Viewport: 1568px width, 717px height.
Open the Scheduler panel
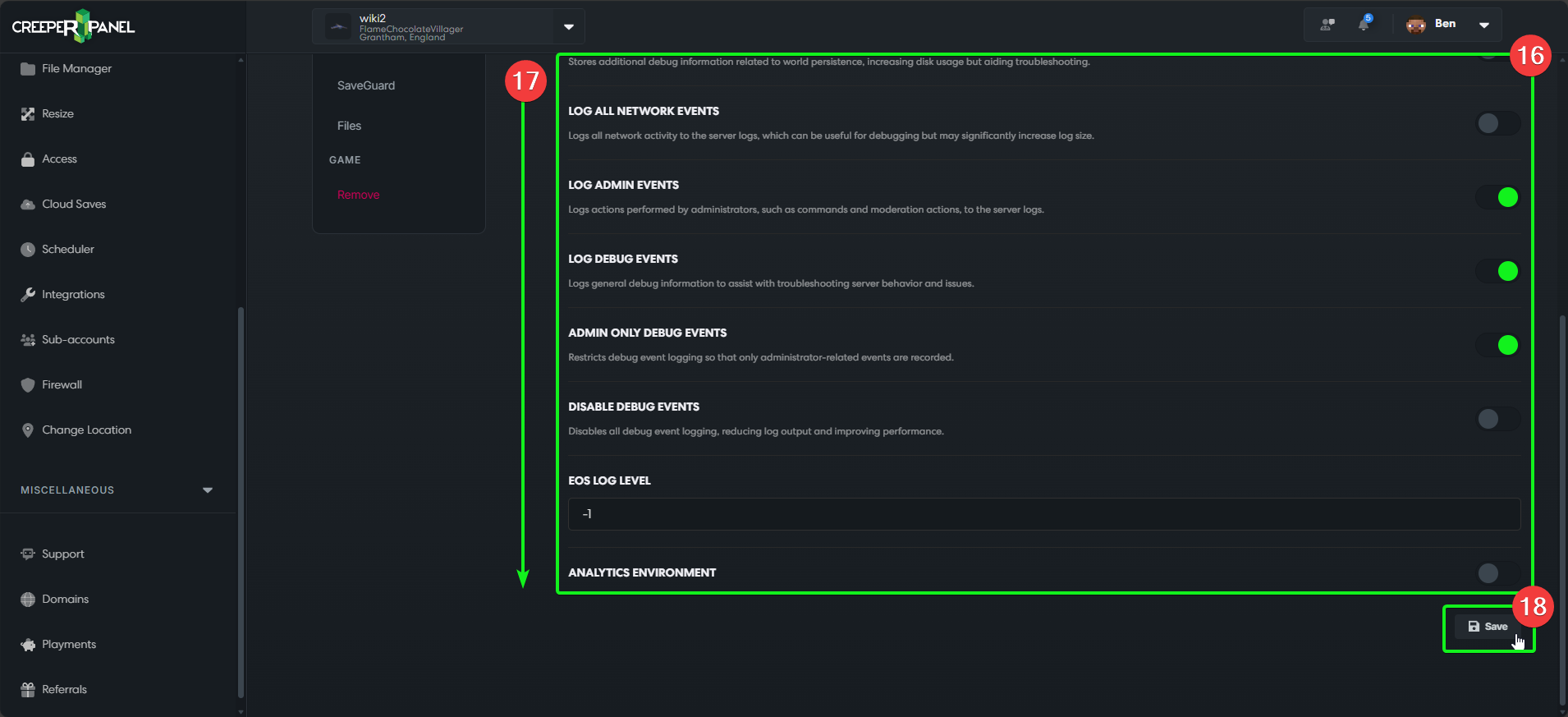point(66,249)
